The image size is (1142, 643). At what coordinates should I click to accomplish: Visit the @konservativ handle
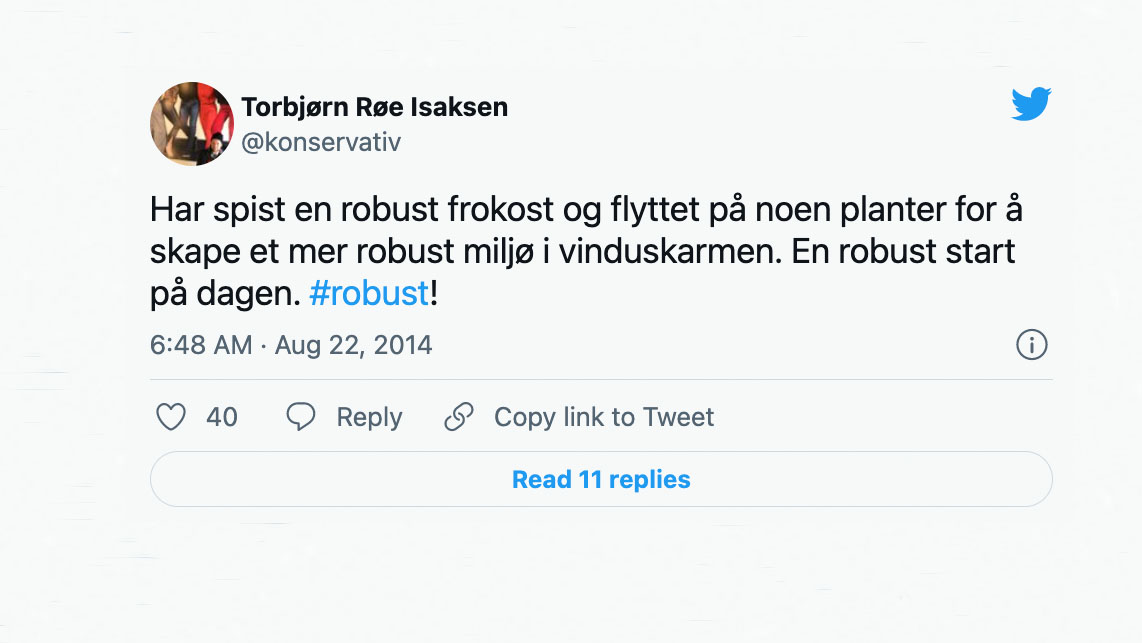(321, 142)
